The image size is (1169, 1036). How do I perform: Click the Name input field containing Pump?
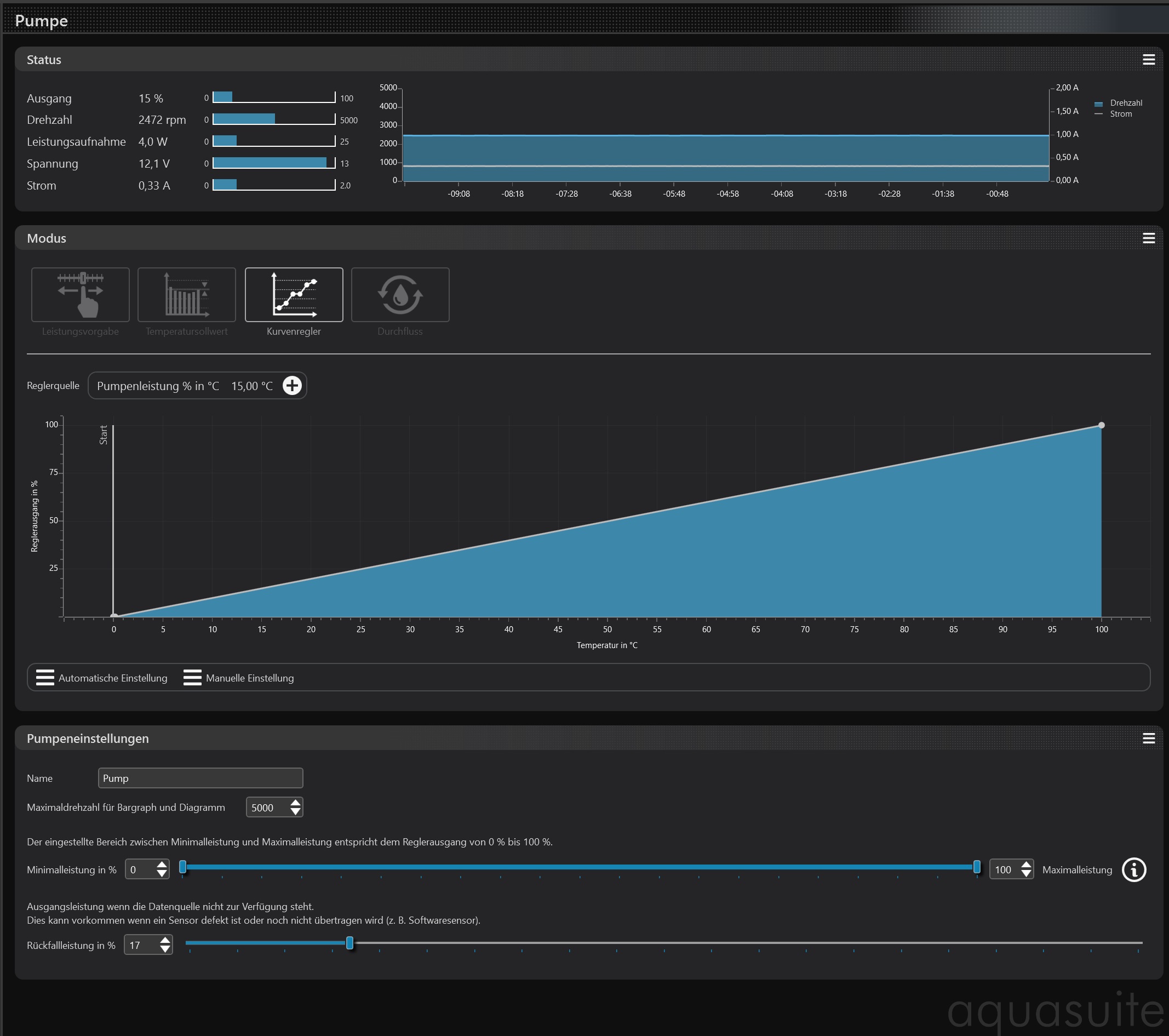(x=200, y=778)
